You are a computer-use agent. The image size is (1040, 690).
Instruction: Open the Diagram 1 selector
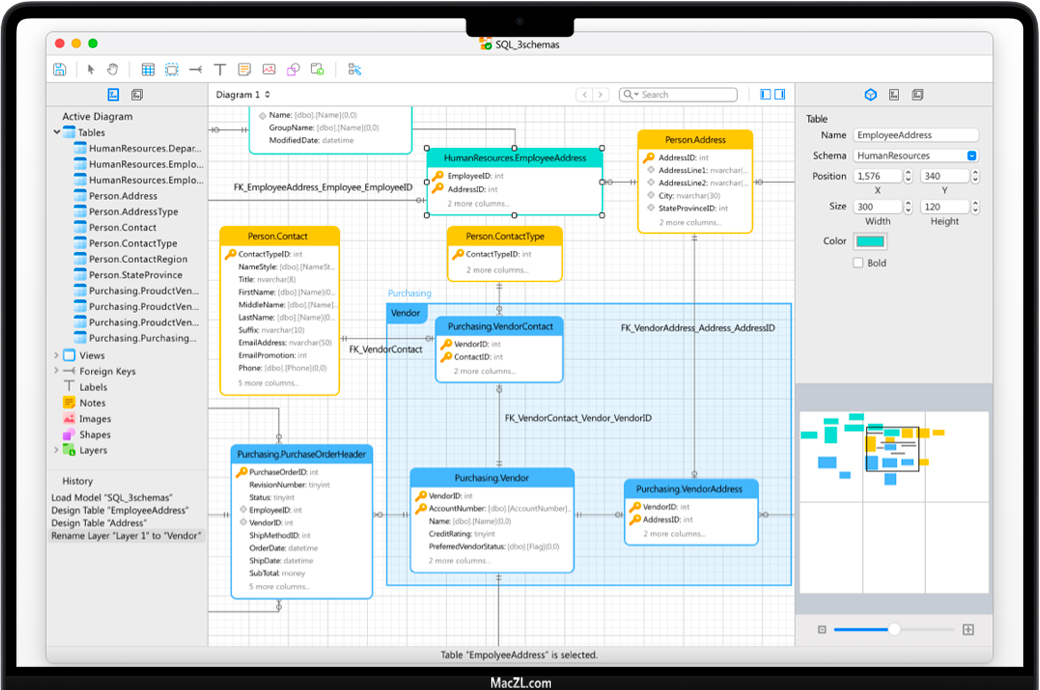coord(243,95)
